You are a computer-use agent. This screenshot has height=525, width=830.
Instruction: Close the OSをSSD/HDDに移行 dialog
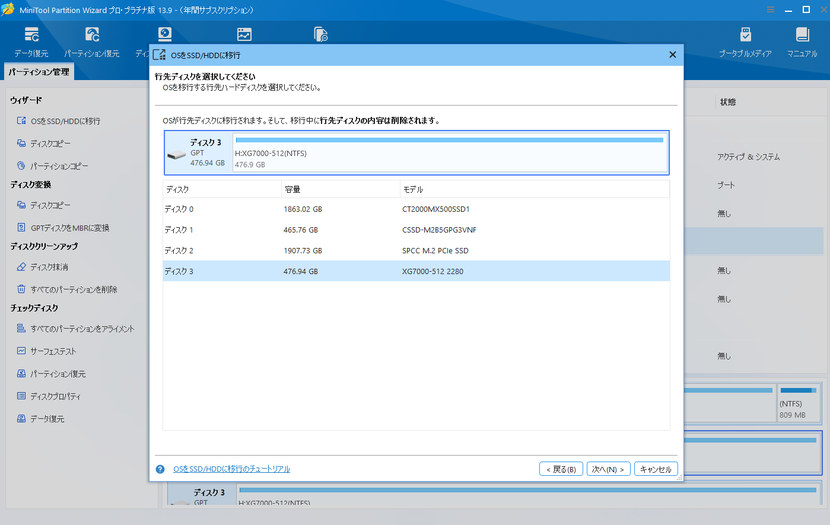pyautogui.click(x=672, y=55)
